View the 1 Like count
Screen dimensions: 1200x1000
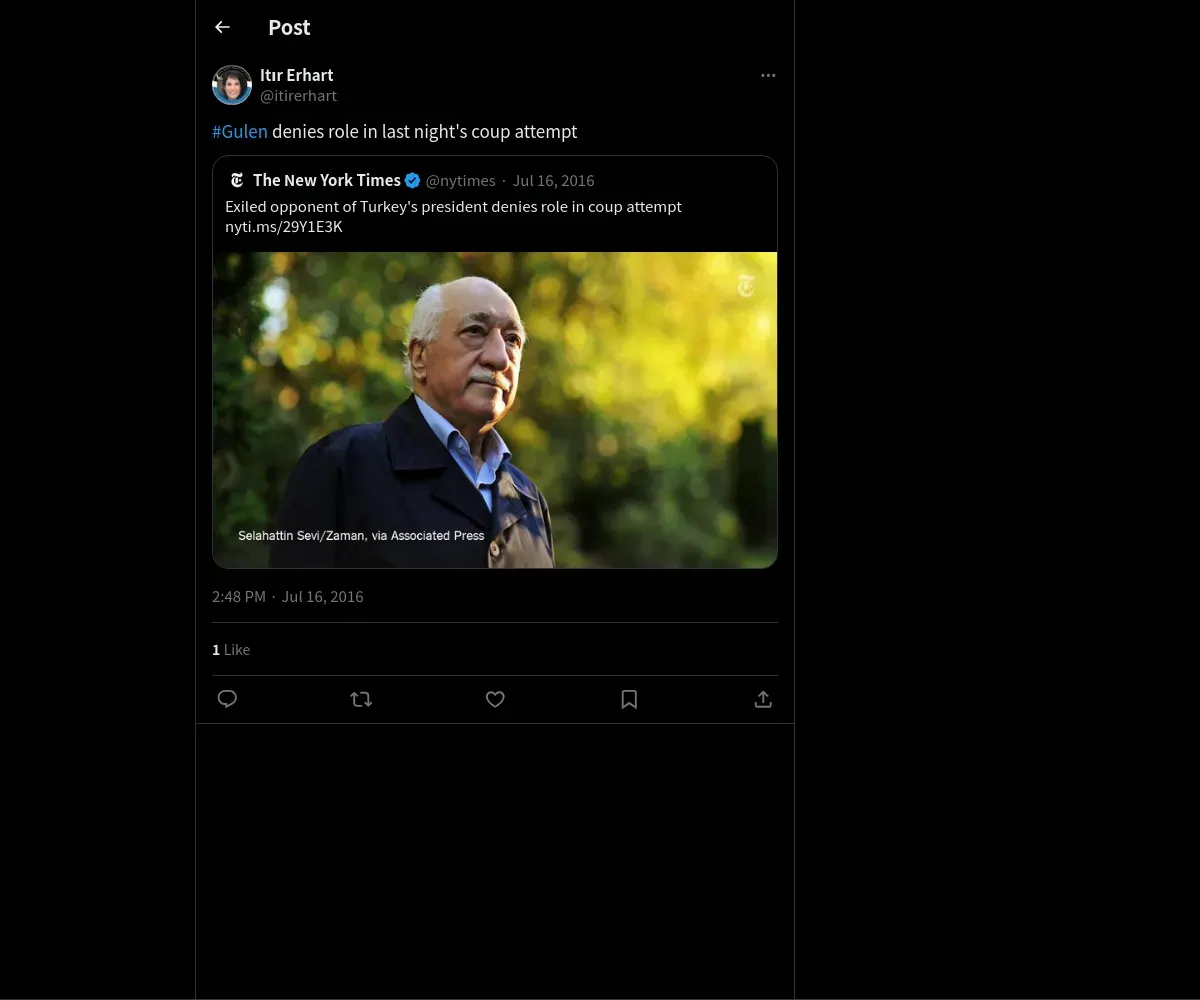(231, 650)
